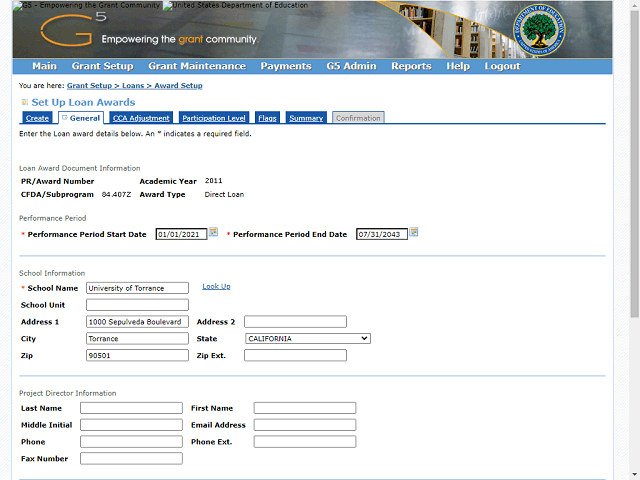Click into the Email Address field

[x=305, y=425]
